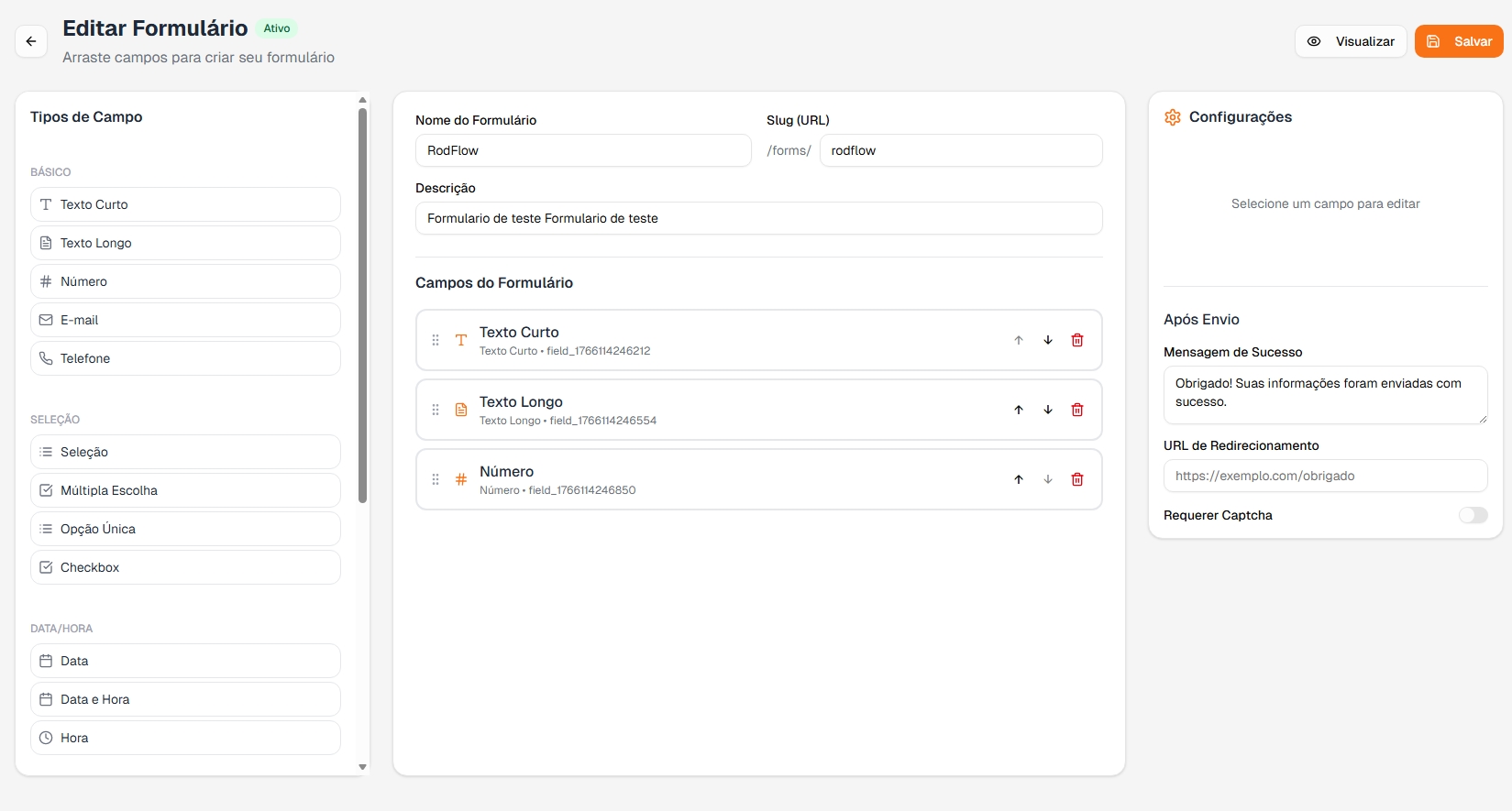Save the form with Salvar
The width and height of the screenshot is (1512, 811).
tap(1459, 41)
